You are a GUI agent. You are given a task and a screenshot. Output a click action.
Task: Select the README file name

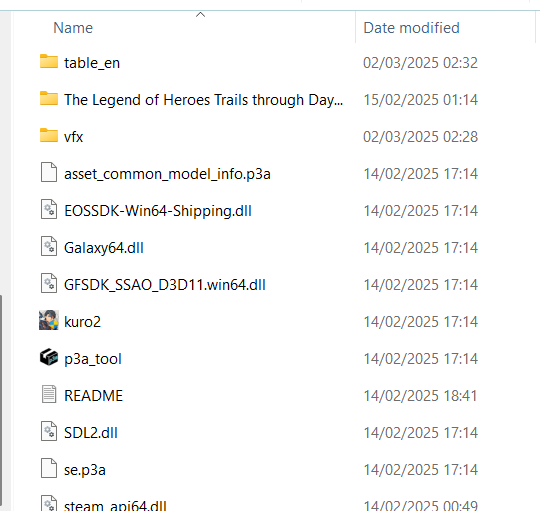click(x=93, y=396)
